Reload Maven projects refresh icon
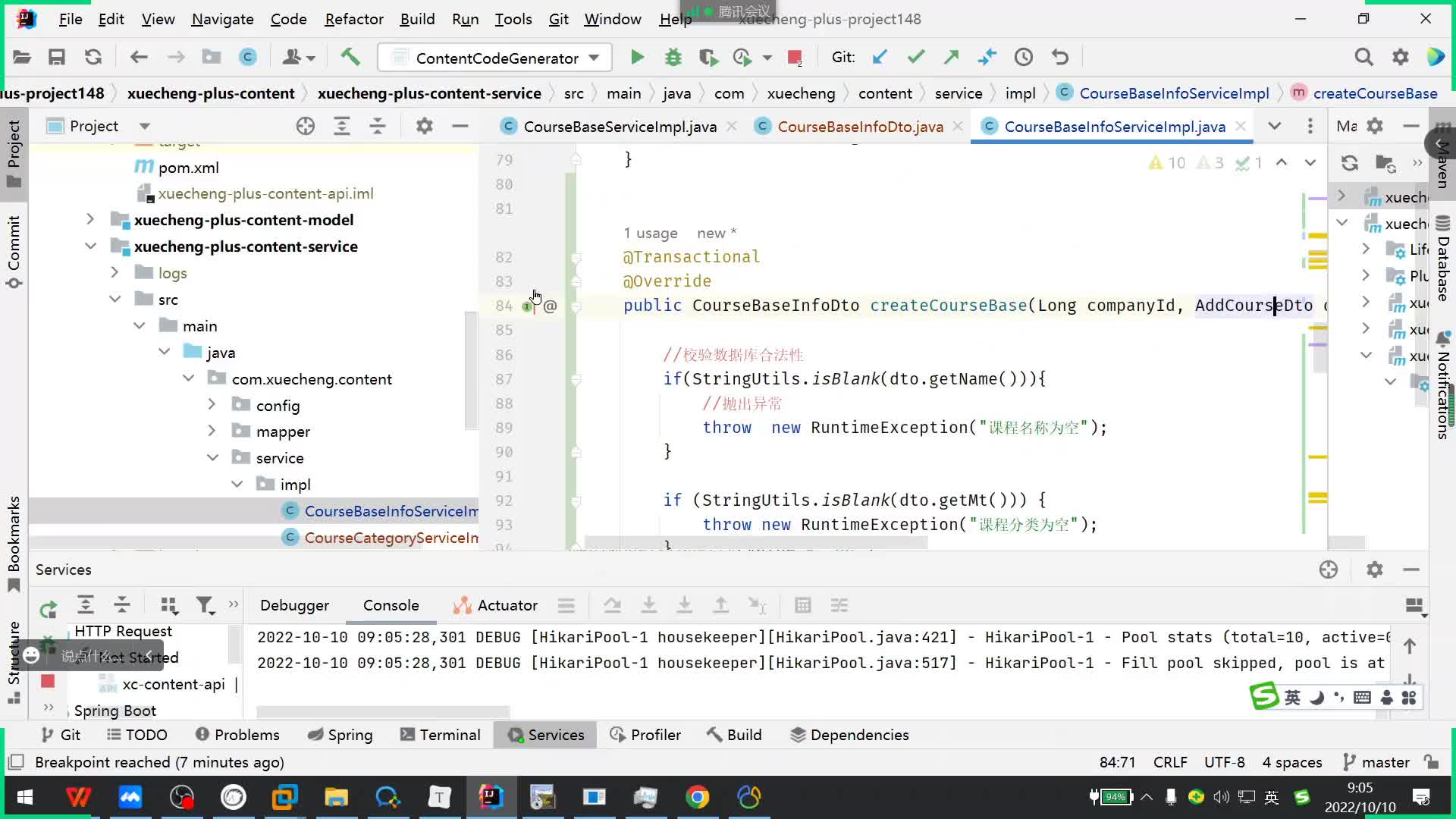Screen dimensions: 1456x819 [x=1350, y=163]
